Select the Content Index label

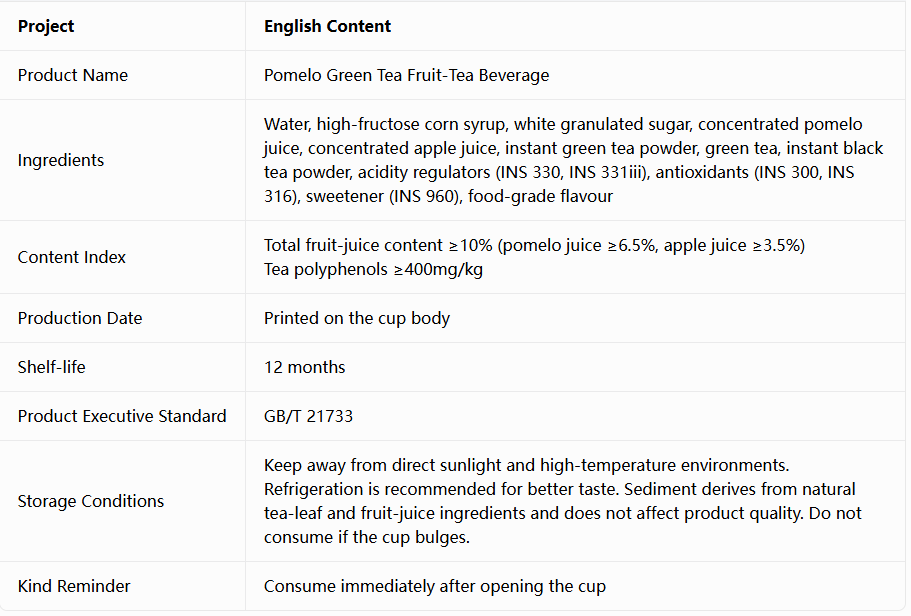[71, 257]
